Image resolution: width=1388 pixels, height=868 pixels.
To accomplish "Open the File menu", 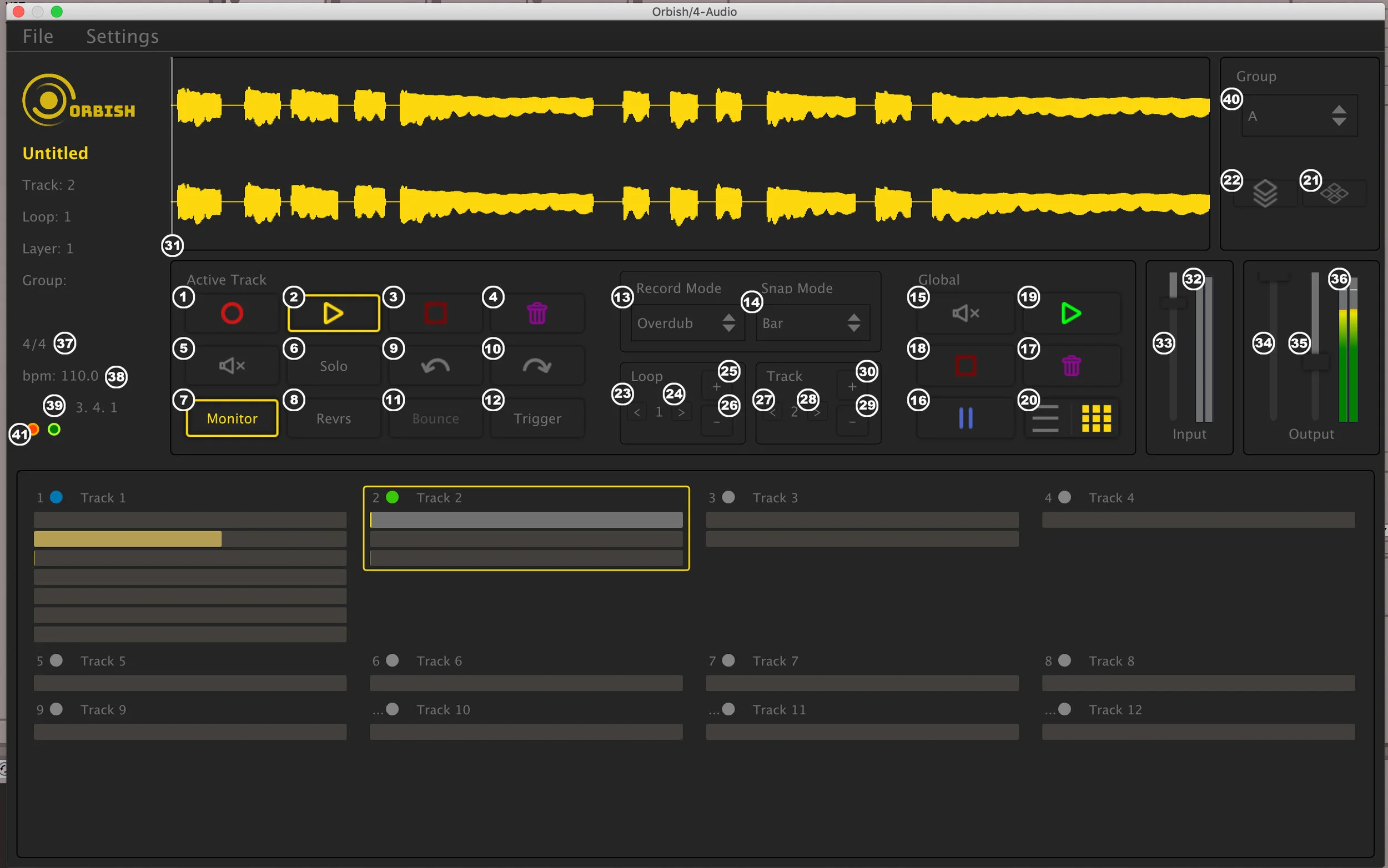I will [x=38, y=36].
